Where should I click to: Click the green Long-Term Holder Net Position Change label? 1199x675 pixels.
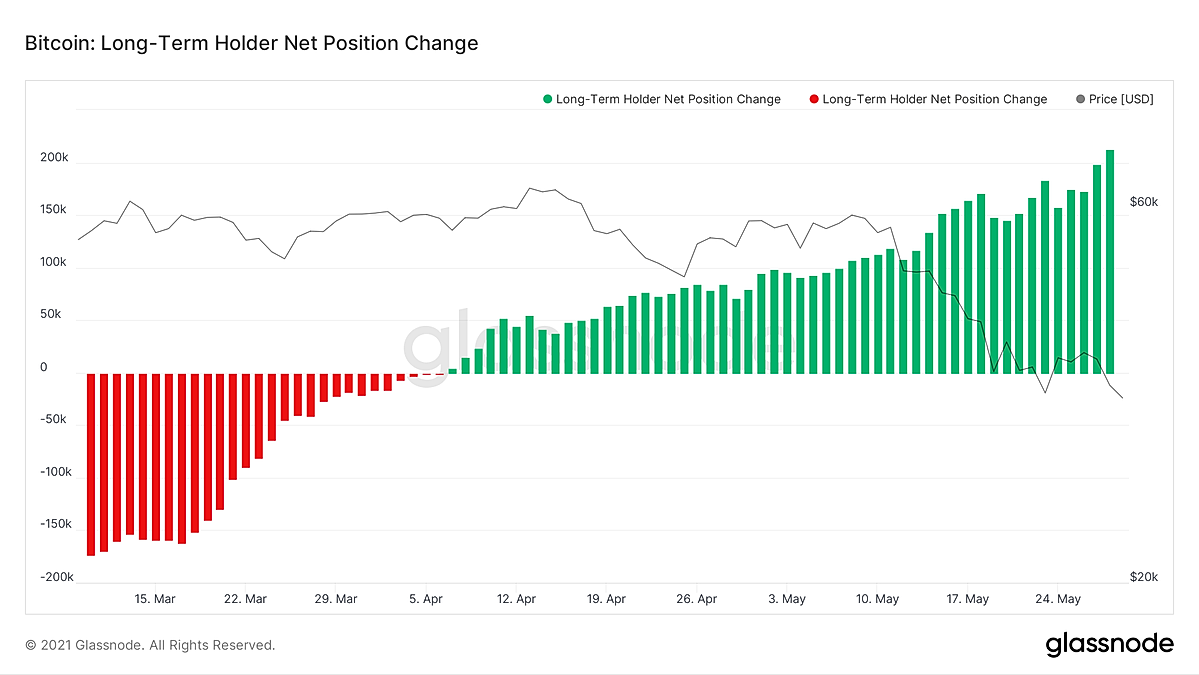tap(668, 99)
